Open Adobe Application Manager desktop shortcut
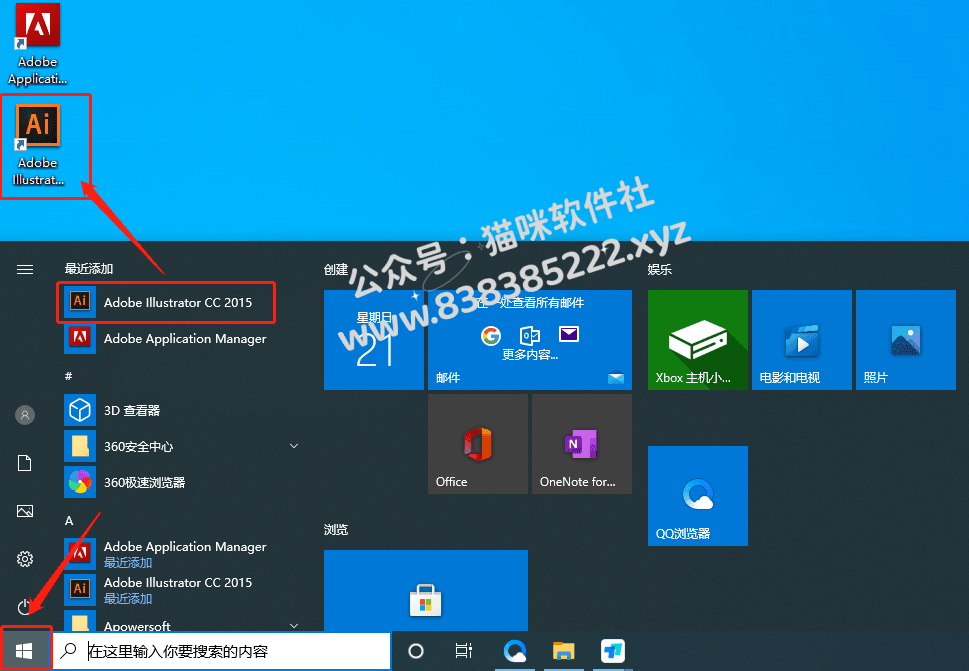 coord(38,44)
